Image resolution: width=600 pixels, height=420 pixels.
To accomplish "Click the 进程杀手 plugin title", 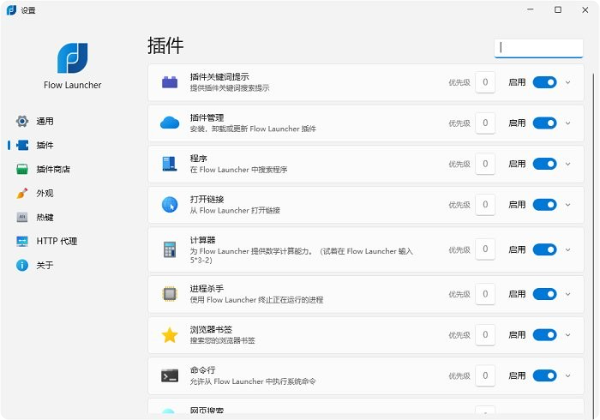I will point(207,289).
